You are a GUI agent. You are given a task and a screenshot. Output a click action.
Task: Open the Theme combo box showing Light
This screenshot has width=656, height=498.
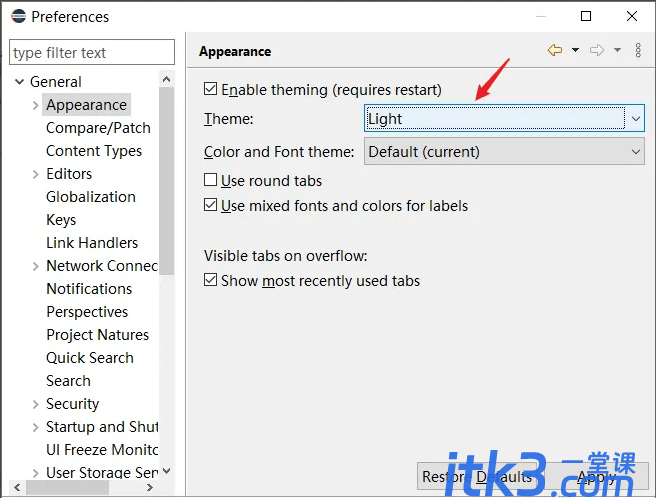click(504, 118)
